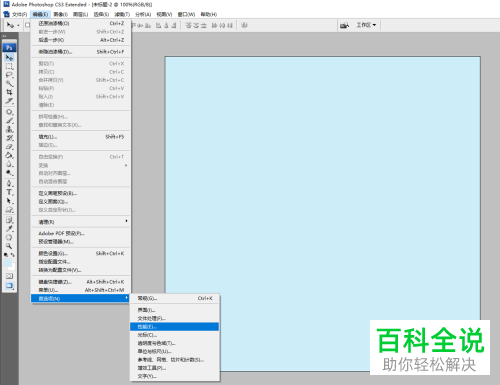This screenshot has height=385, width=500.
Task: Open the 窗口(W) menu
Action: pyautogui.click(x=186, y=14)
